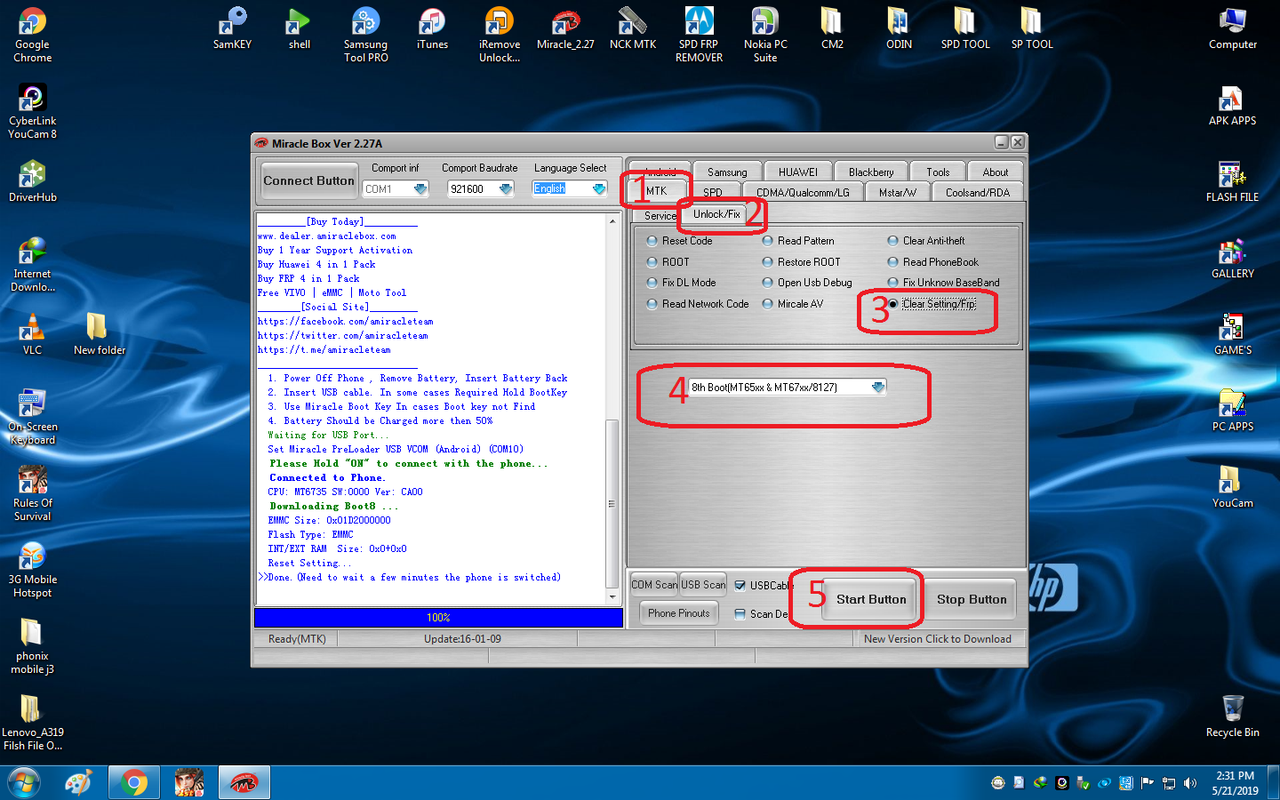Launch the NCK MTK shortcut
Image resolution: width=1280 pixels, height=800 pixels.
click(633, 28)
